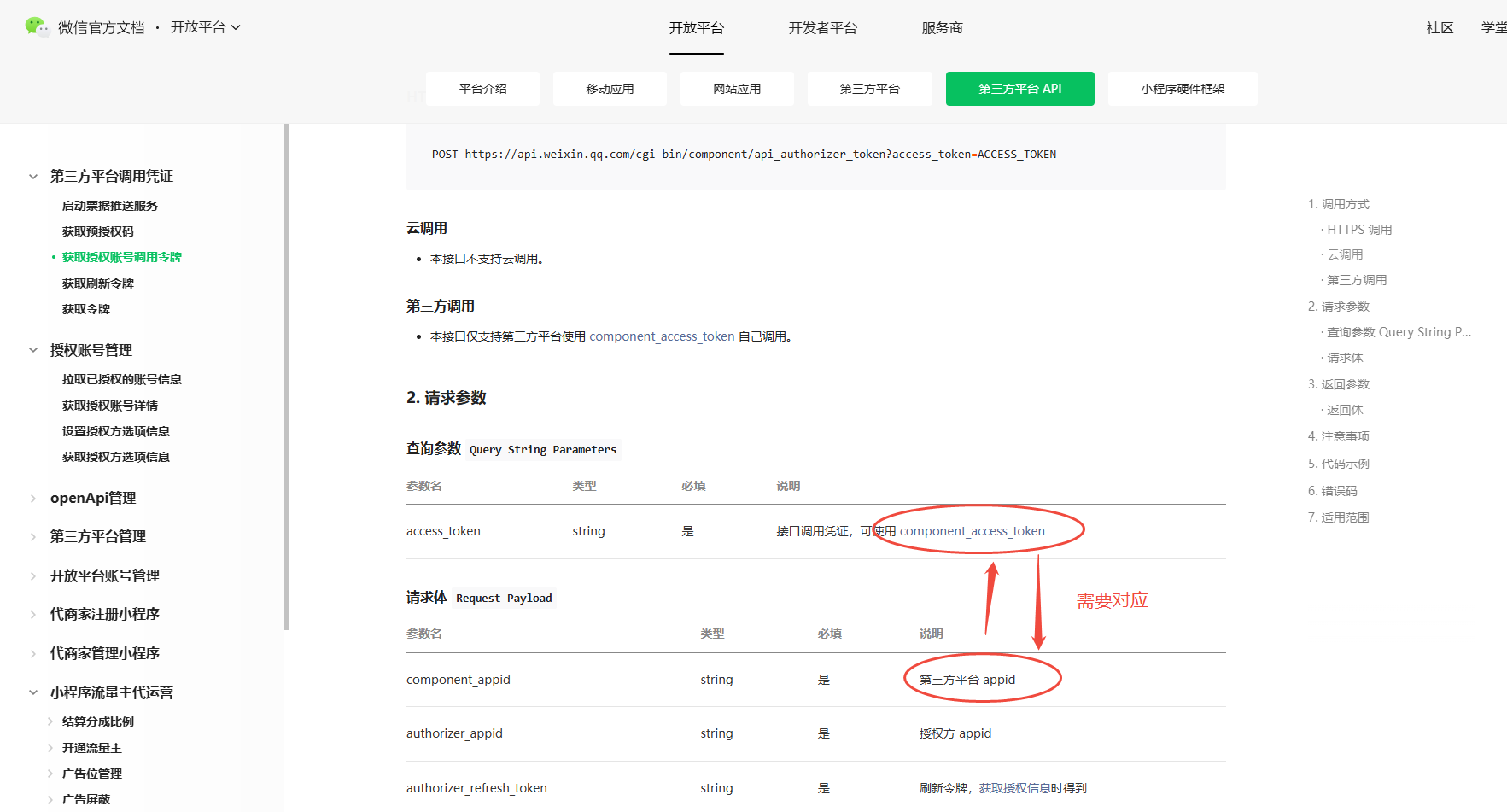Image resolution: width=1507 pixels, height=812 pixels.
Task: Click the access_token parameter name cell
Action: [x=443, y=531]
